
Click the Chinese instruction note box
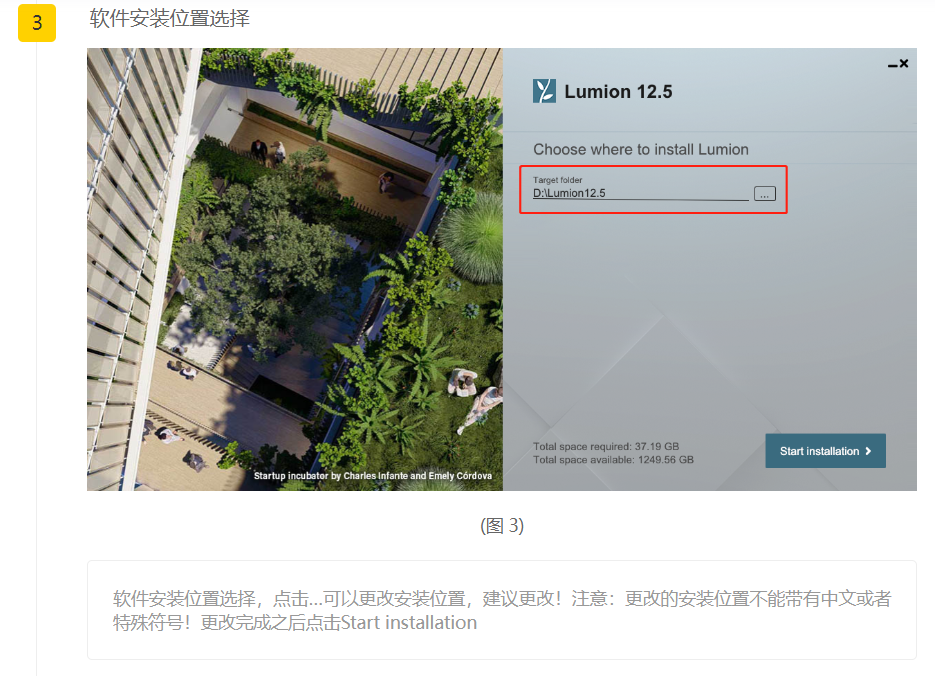[x=501, y=610]
